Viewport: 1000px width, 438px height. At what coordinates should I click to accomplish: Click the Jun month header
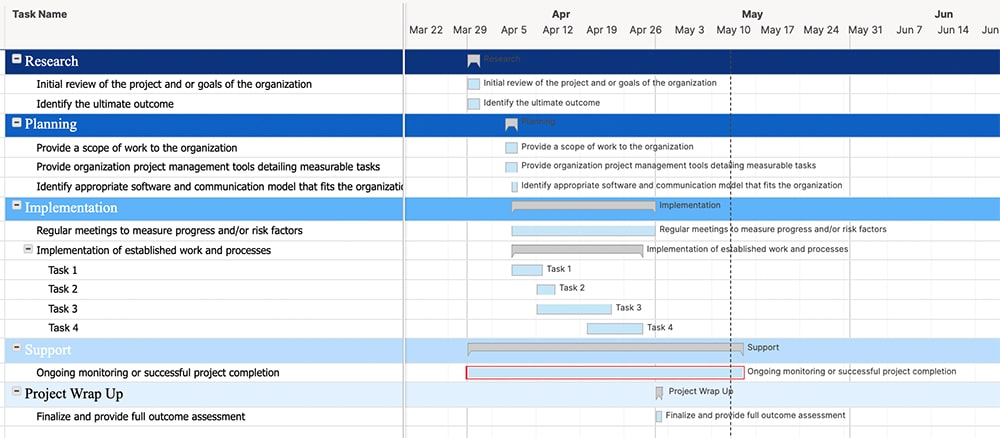[944, 14]
